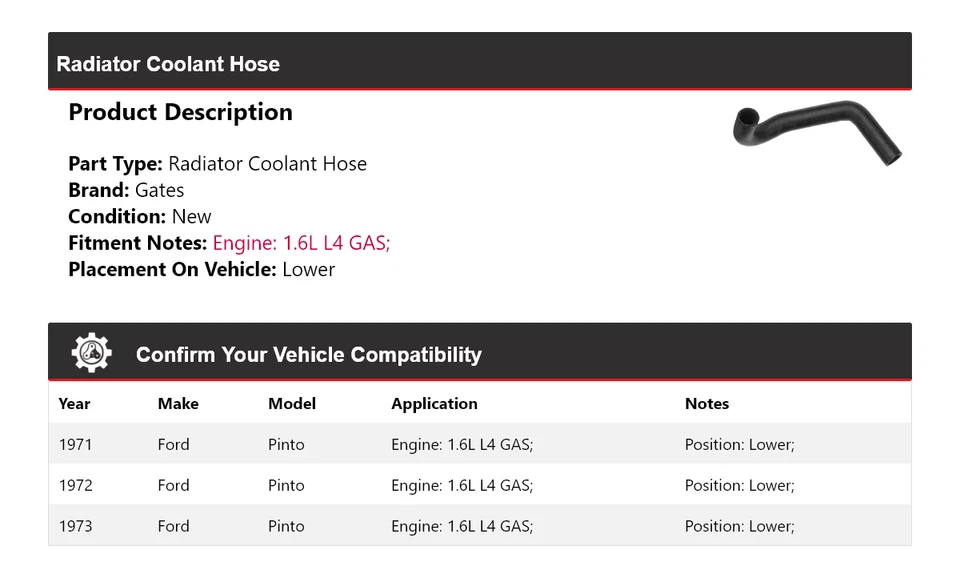Select the 1973 year cell

click(75, 526)
